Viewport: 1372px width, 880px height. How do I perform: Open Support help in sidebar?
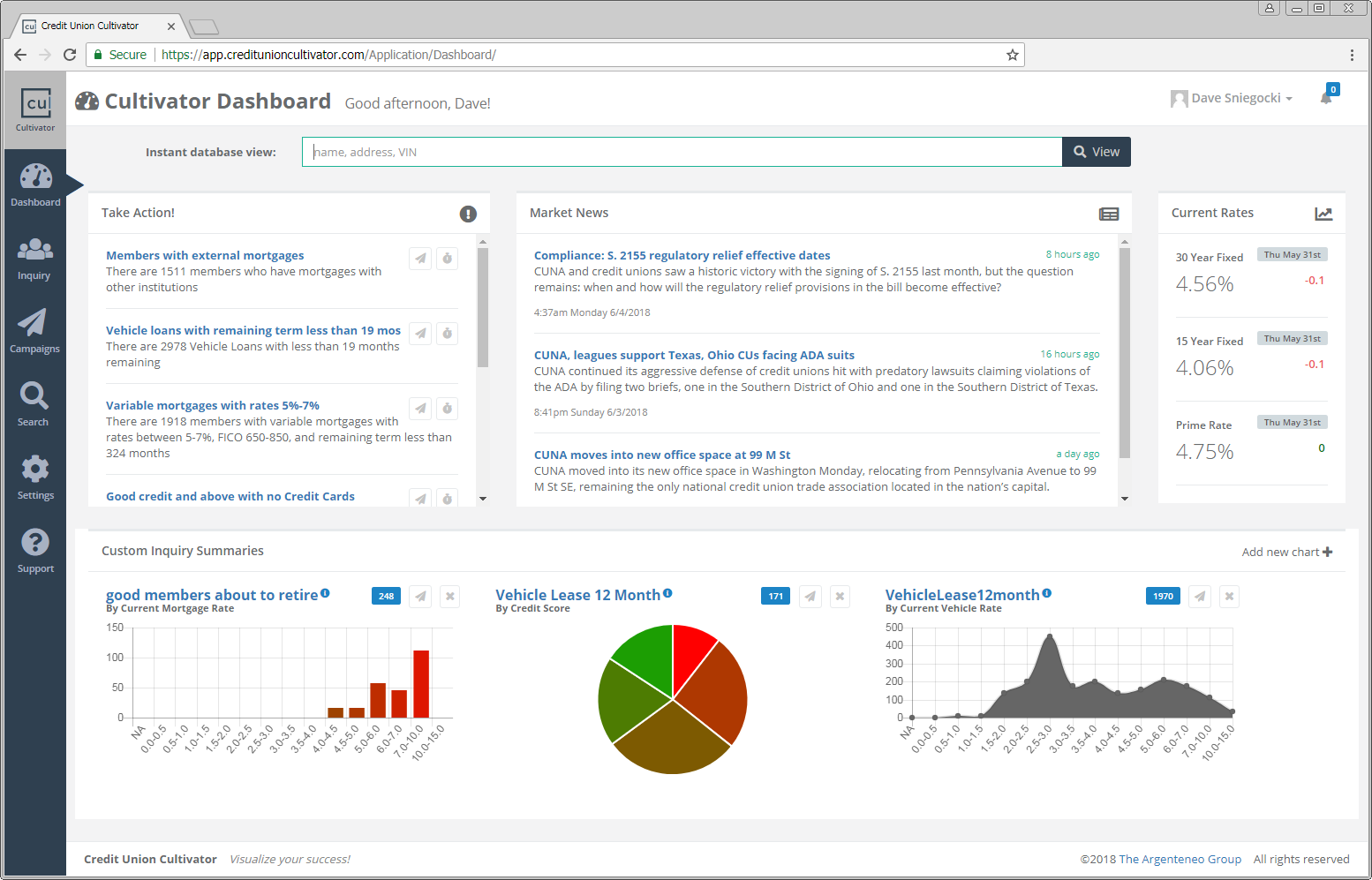tap(35, 552)
